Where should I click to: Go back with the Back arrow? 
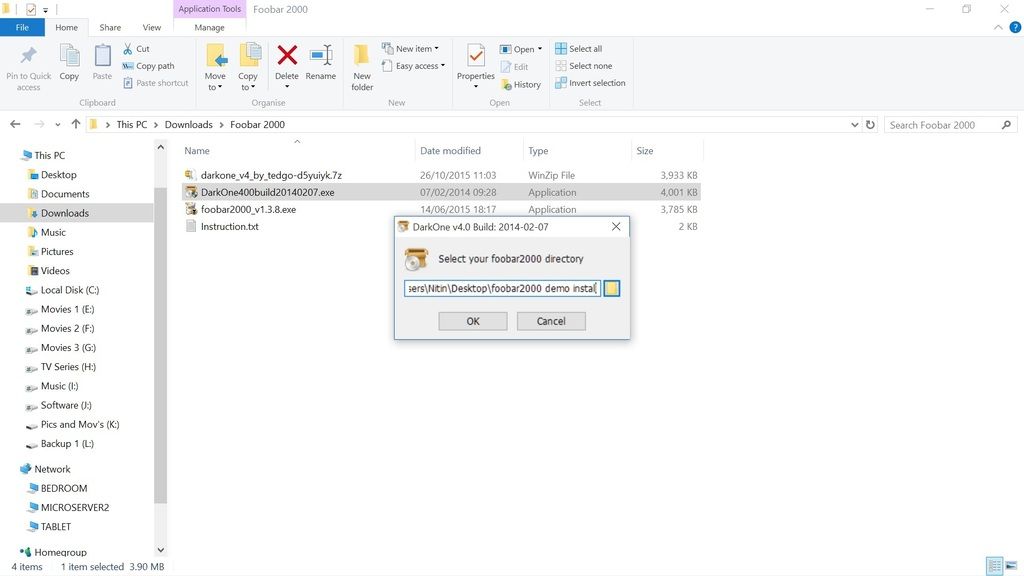coord(15,124)
